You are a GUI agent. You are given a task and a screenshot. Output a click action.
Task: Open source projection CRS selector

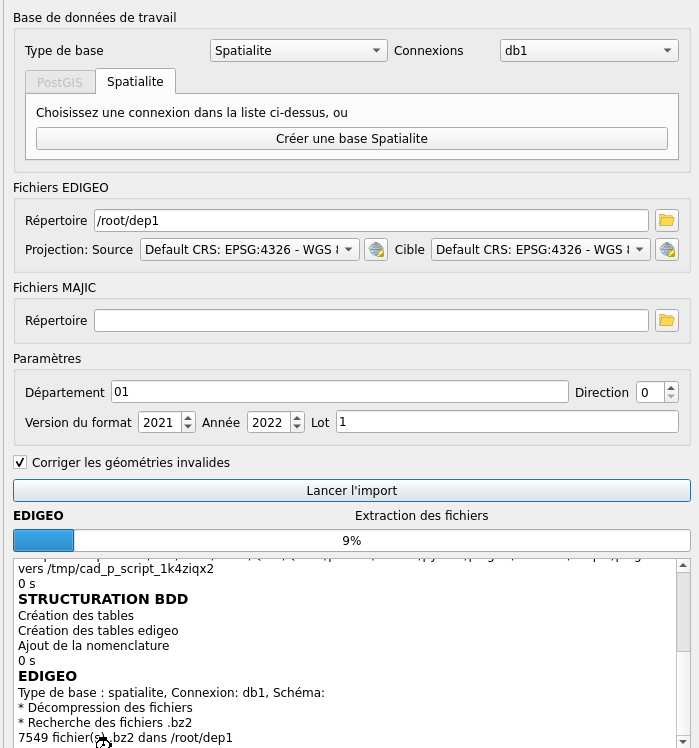tap(375, 250)
